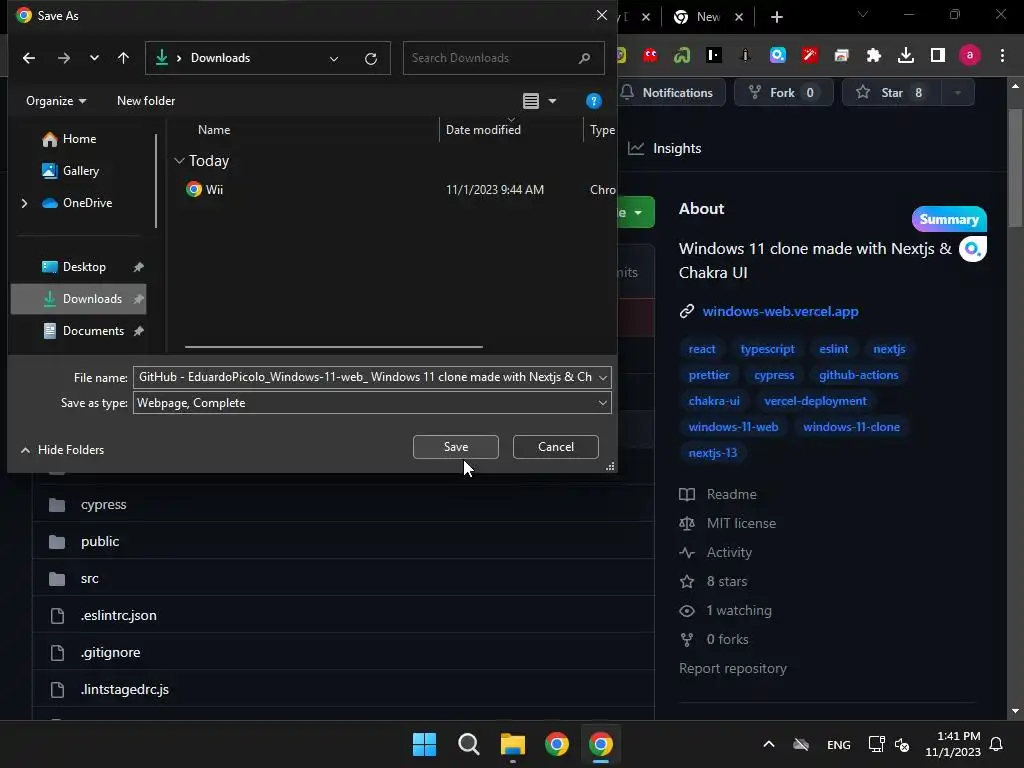Open Chrome profile avatar

pos(970,56)
